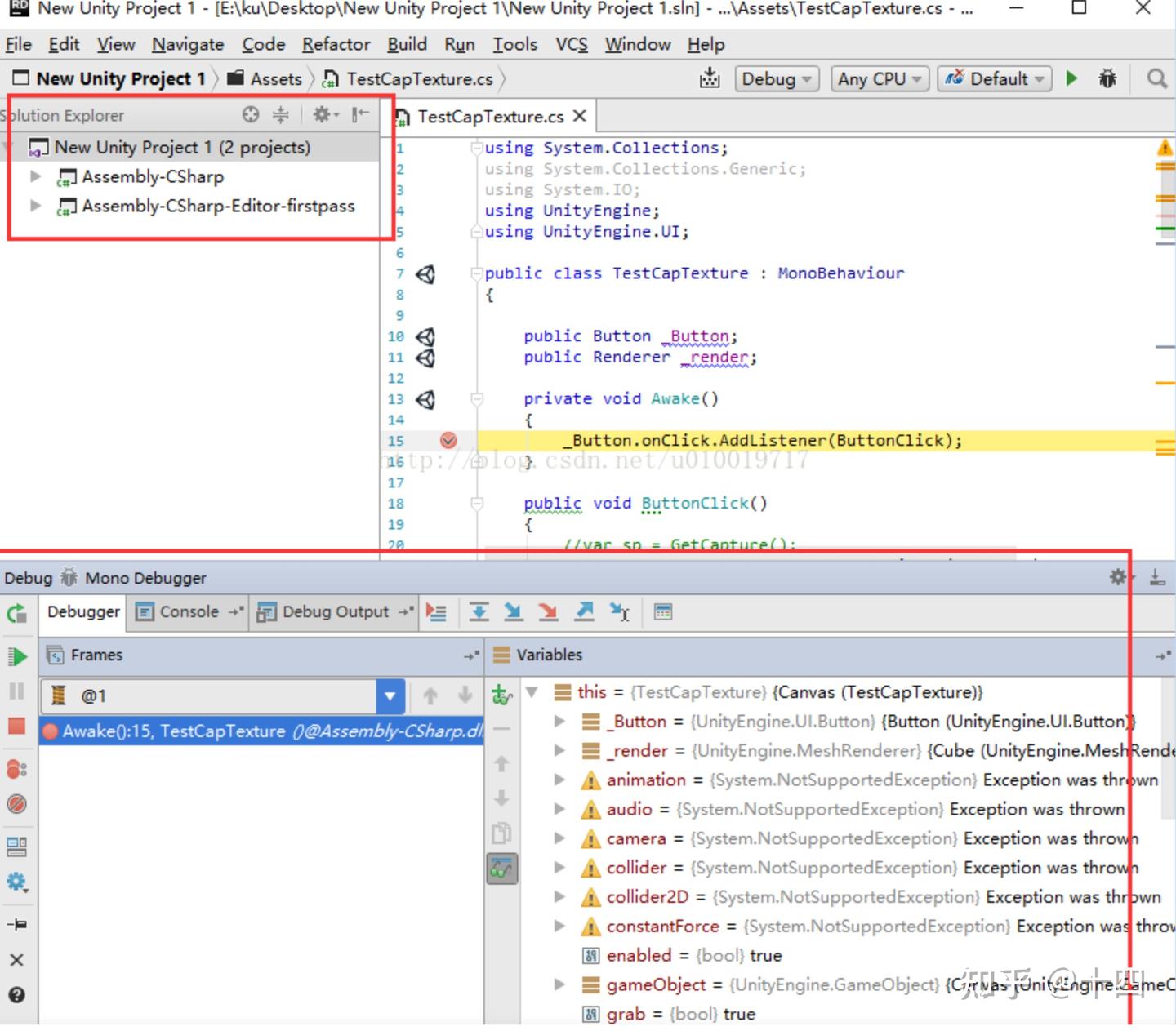Click the View Breakpoints icon
1176x1031 pixels.
pos(18,767)
